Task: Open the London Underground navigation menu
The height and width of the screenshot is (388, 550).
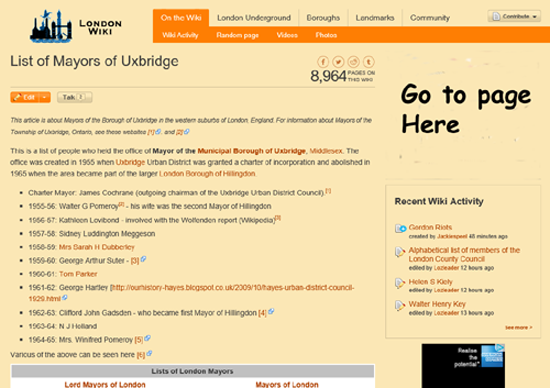Action: pyautogui.click(x=254, y=18)
